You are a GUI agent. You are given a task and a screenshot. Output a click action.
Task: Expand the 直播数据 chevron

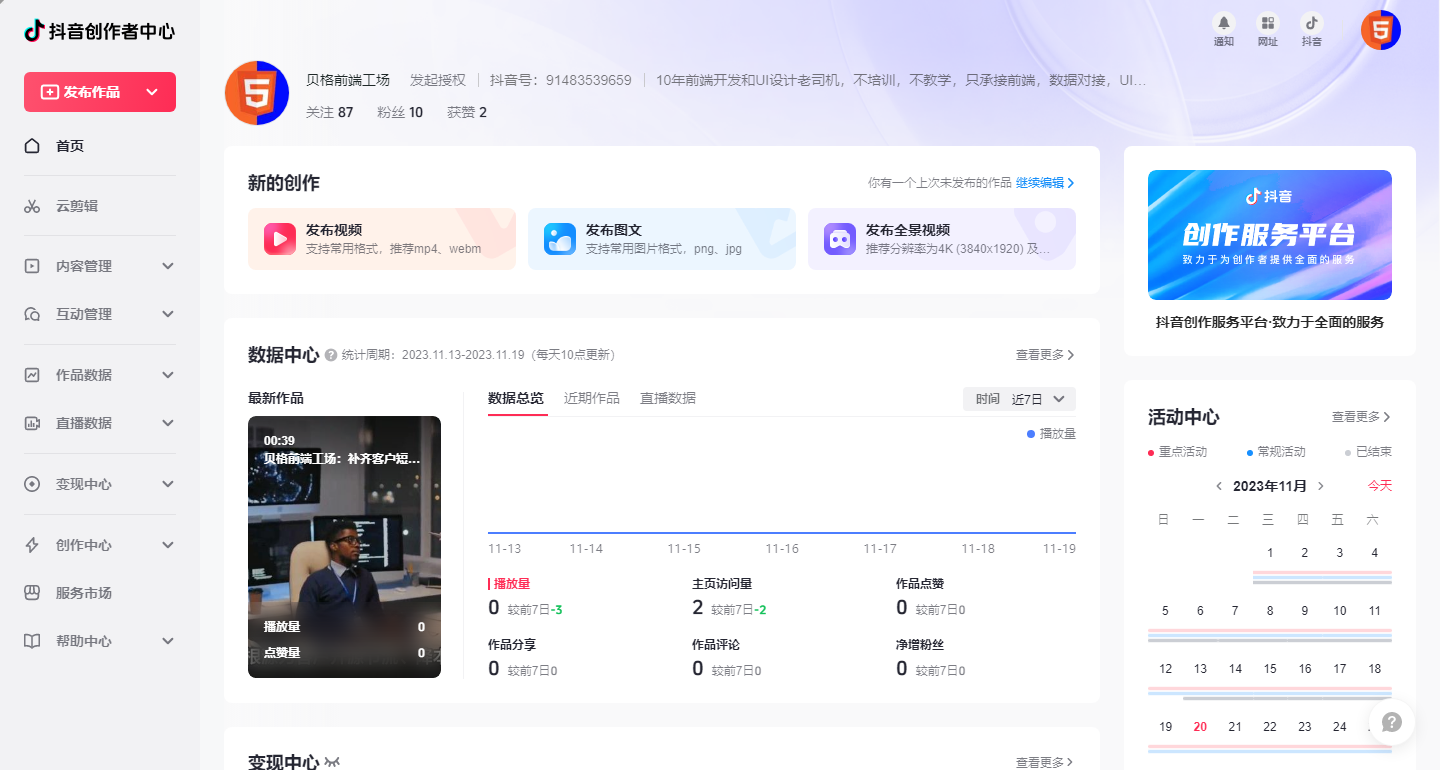tap(168, 423)
